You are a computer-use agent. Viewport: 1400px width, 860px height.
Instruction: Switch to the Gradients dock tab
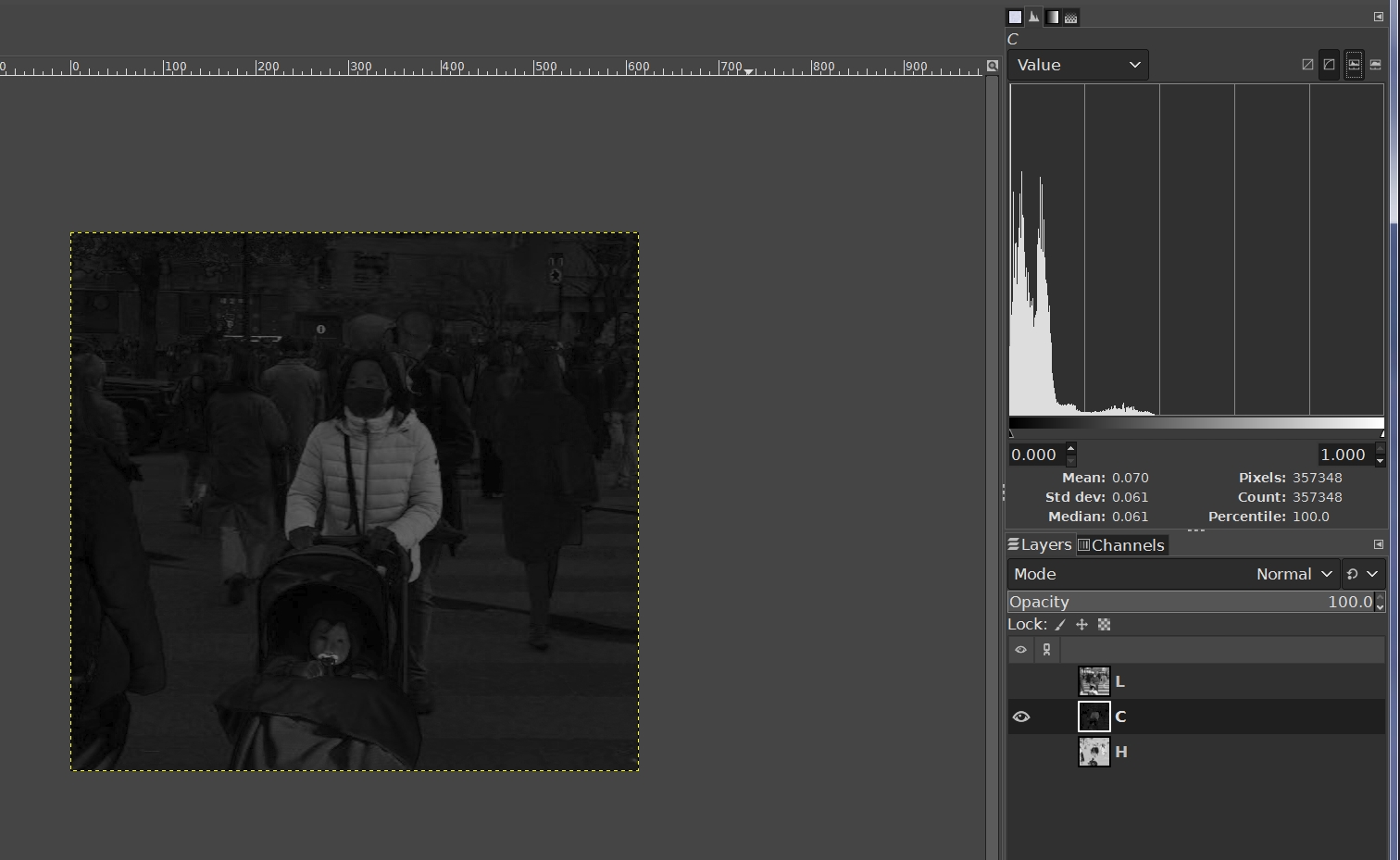(x=1052, y=18)
